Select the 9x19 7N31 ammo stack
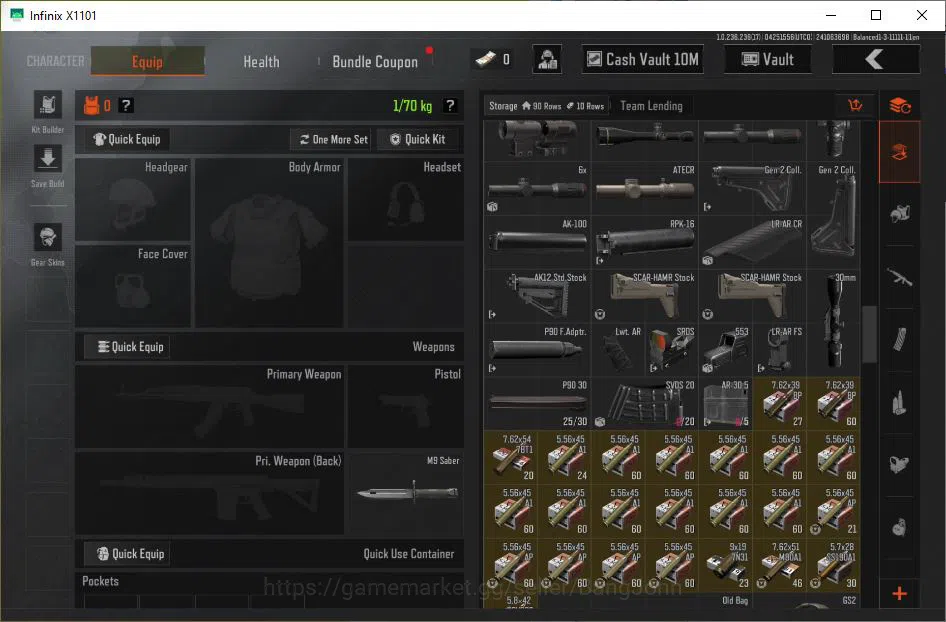 (x=726, y=565)
